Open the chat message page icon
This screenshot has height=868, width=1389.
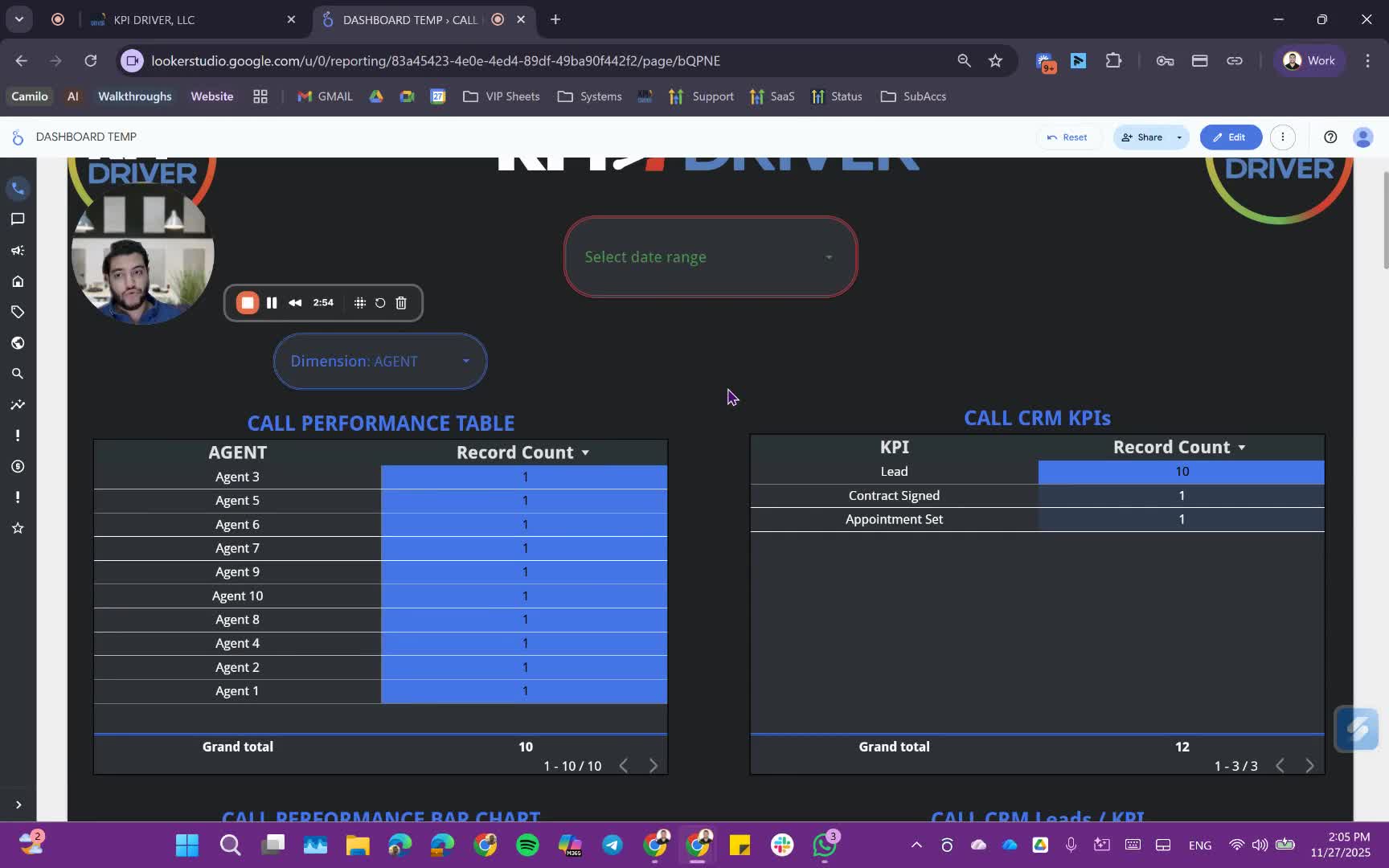click(x=18, y=219)
